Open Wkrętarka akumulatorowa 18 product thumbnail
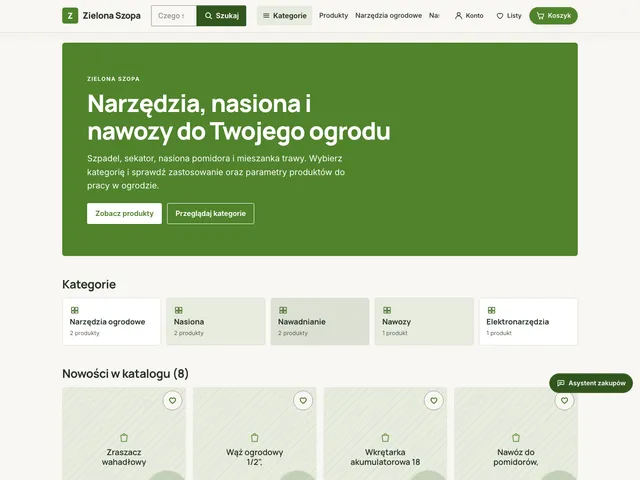Image resolution: width=640 pixels, height=480 pixels. coord(385,434)
